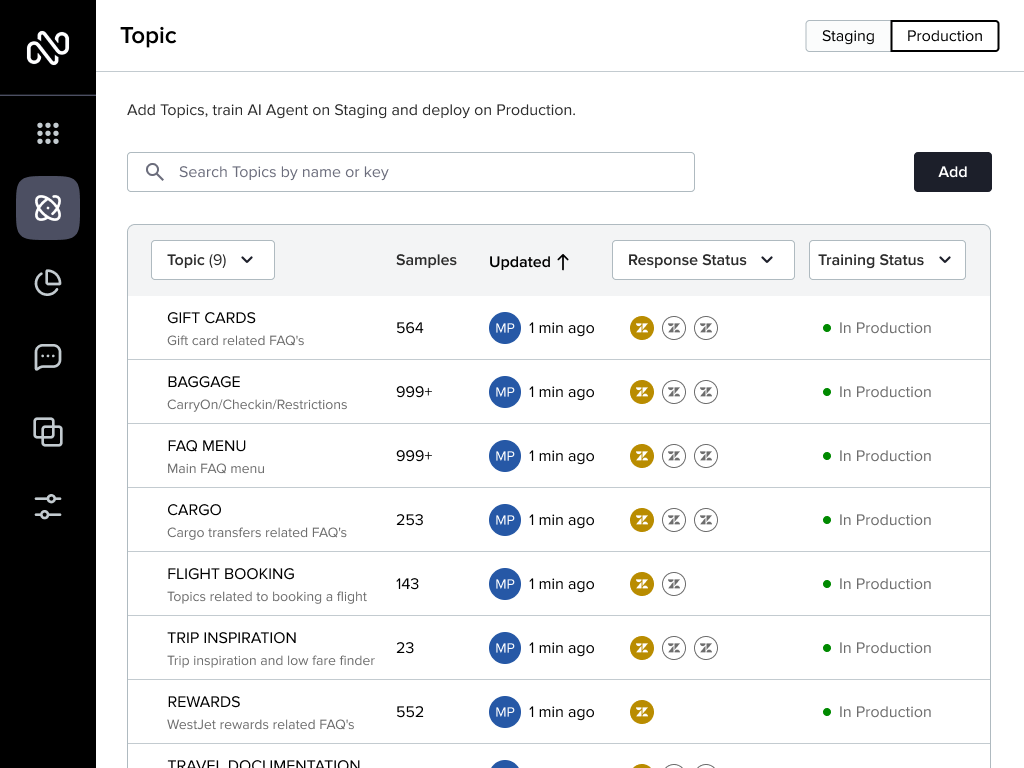Open the apps grid icon in sidebar
Image resolution: width=1024 pixels, height=768 pixels.
click(48, 133)
